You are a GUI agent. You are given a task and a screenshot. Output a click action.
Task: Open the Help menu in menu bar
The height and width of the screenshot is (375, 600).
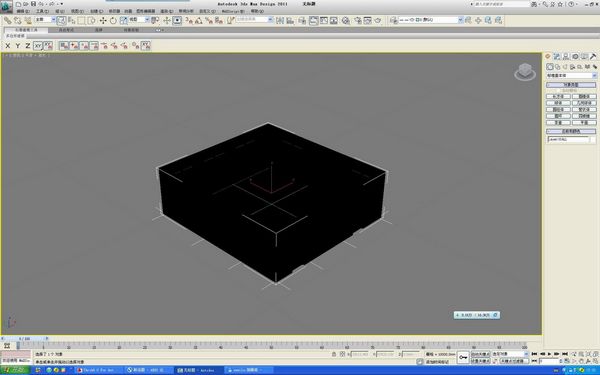(x=256, y=11)
